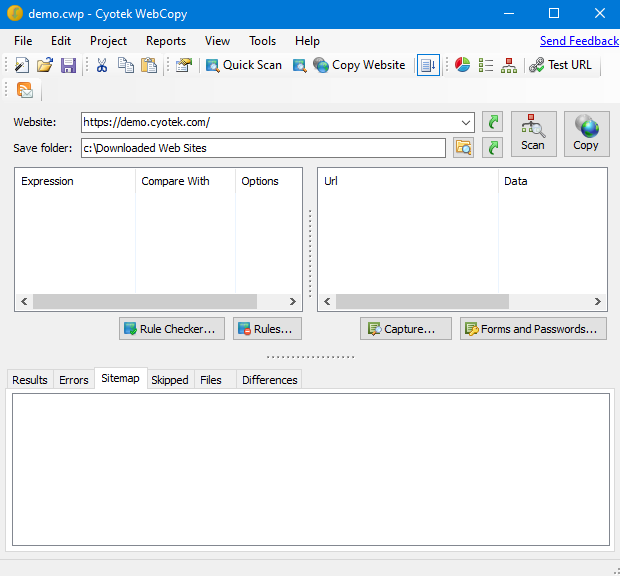620x576 pixels.
Task: Open the View menu
Action: pyautogui.click(x=217, y=41)
